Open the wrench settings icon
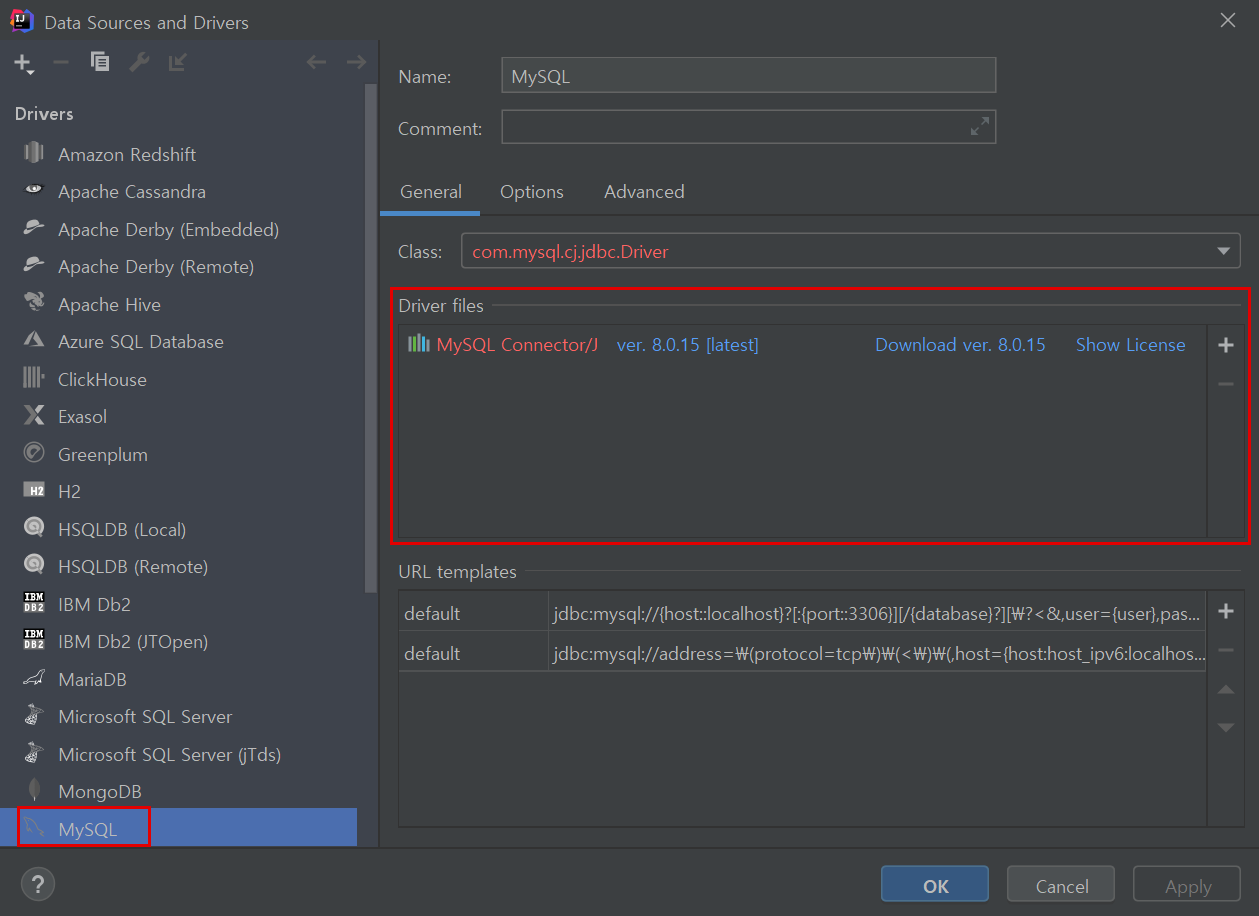 139,62
